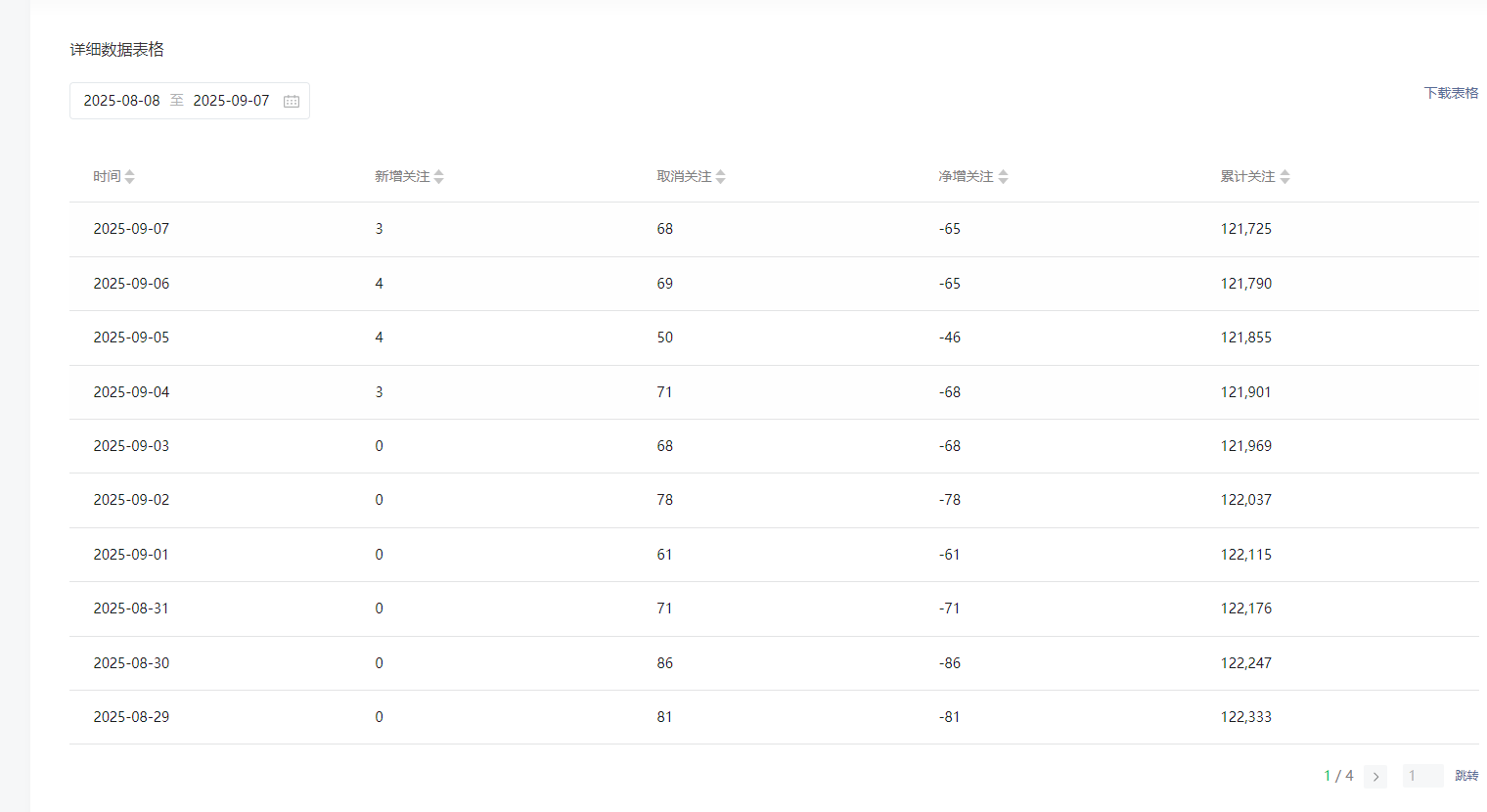
Task: Sort table by 时间 column arrows
Action: (130, 177)
